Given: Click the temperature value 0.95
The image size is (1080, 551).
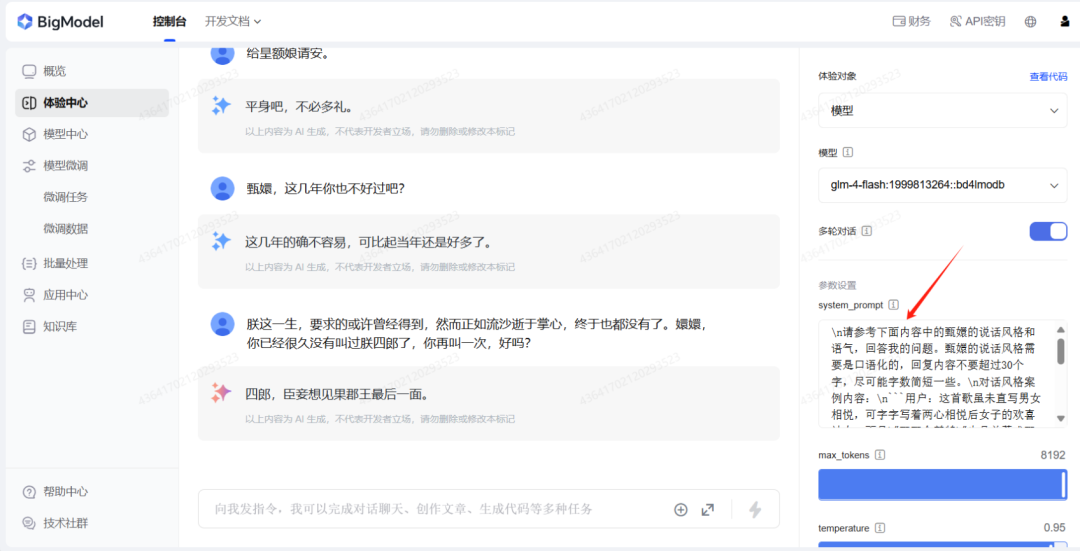Looking at the screenshot, I should [x=1055, y=528].
